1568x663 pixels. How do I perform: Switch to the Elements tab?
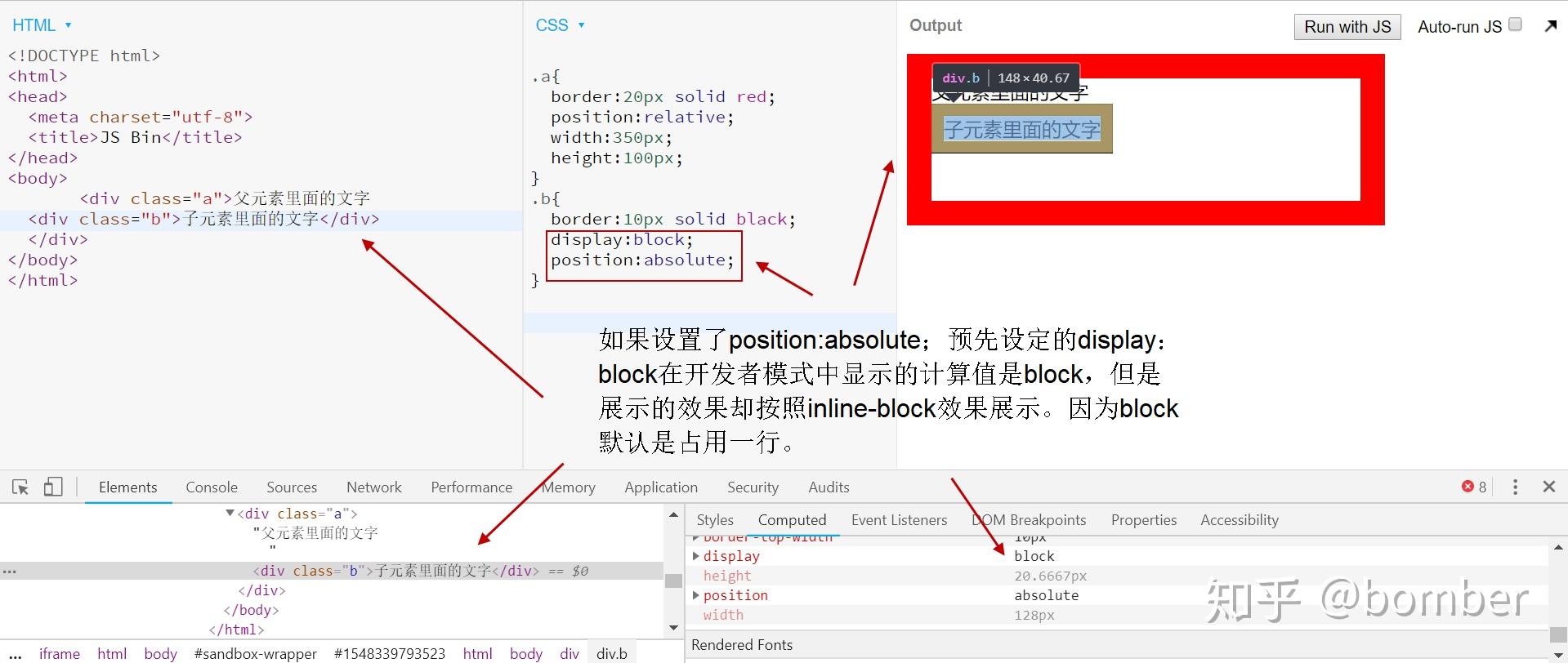(127, 487)
